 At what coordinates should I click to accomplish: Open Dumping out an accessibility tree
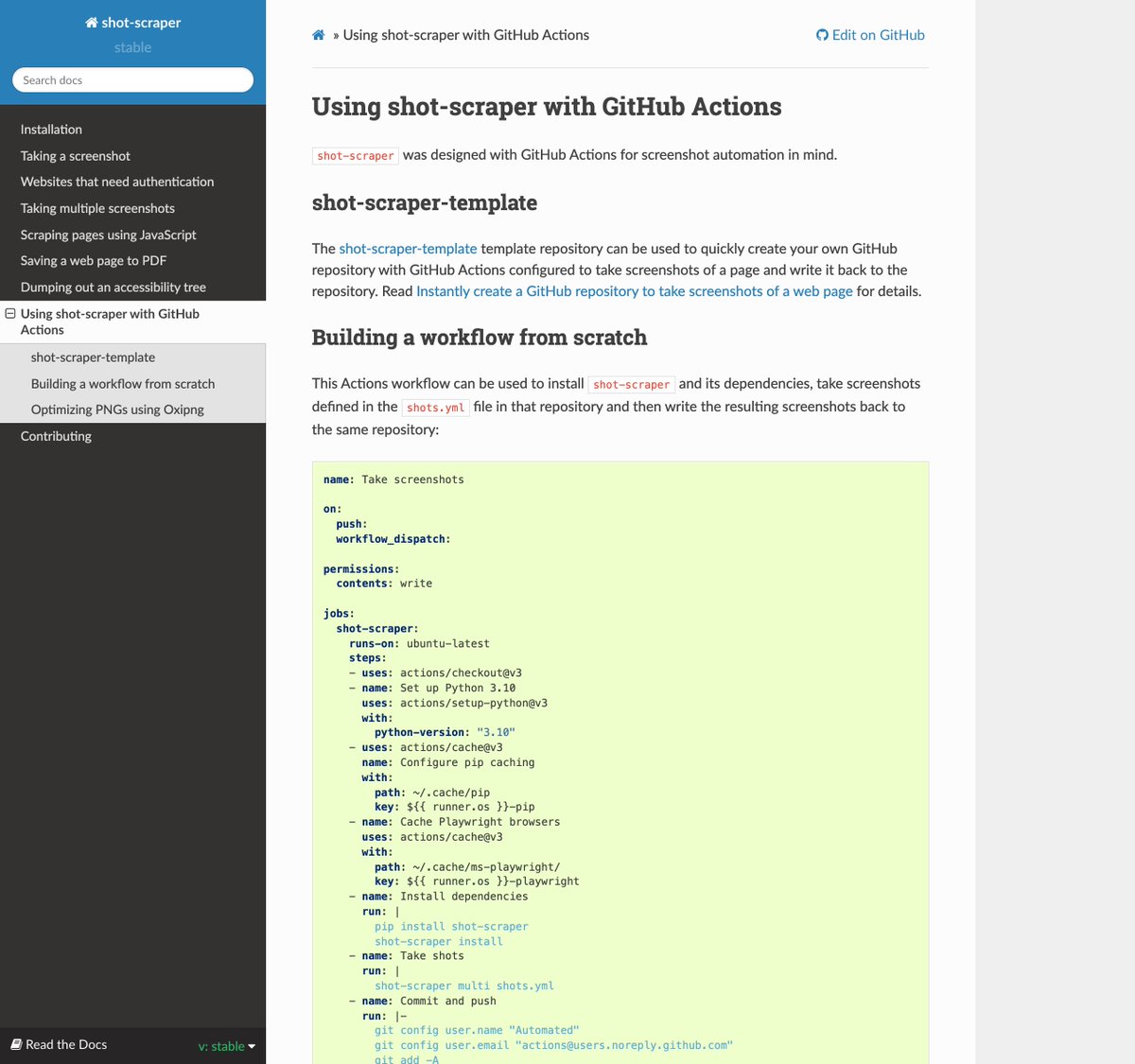[113, 287]
